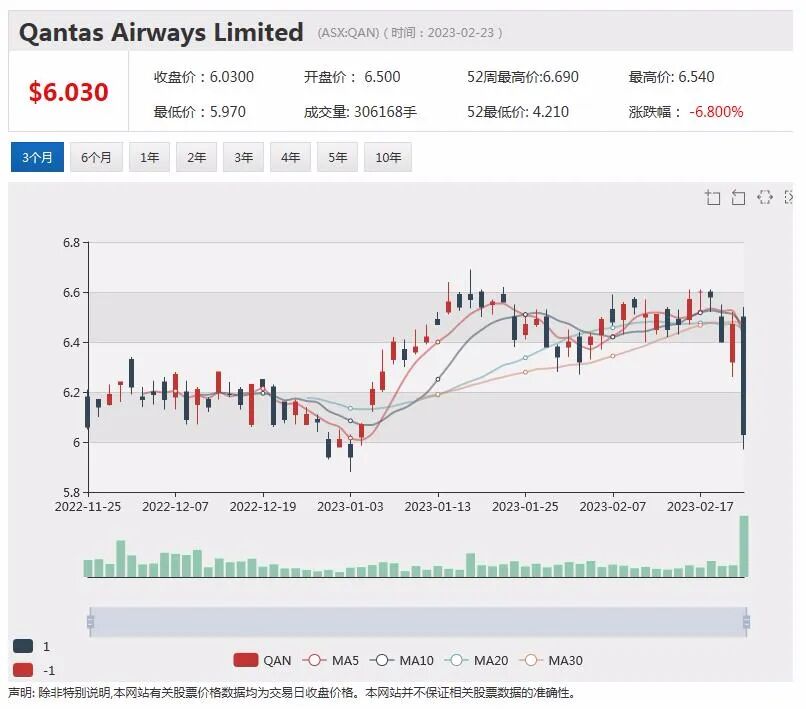
Task: Click the 2023-01-03 x-axis label
Action: point(350,507)
